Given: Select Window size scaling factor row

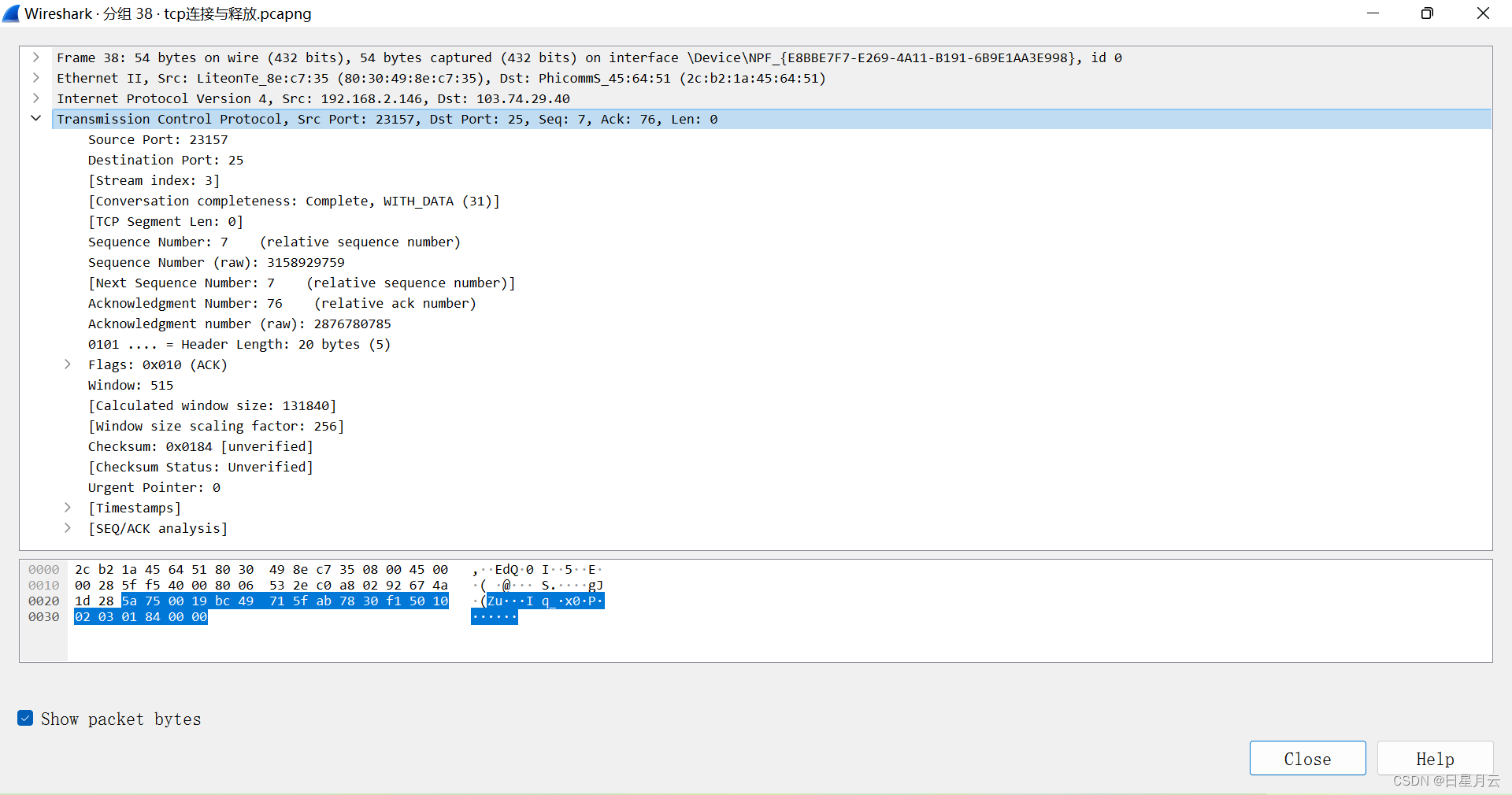Looking at the screenshot, I should coord(216,426).
